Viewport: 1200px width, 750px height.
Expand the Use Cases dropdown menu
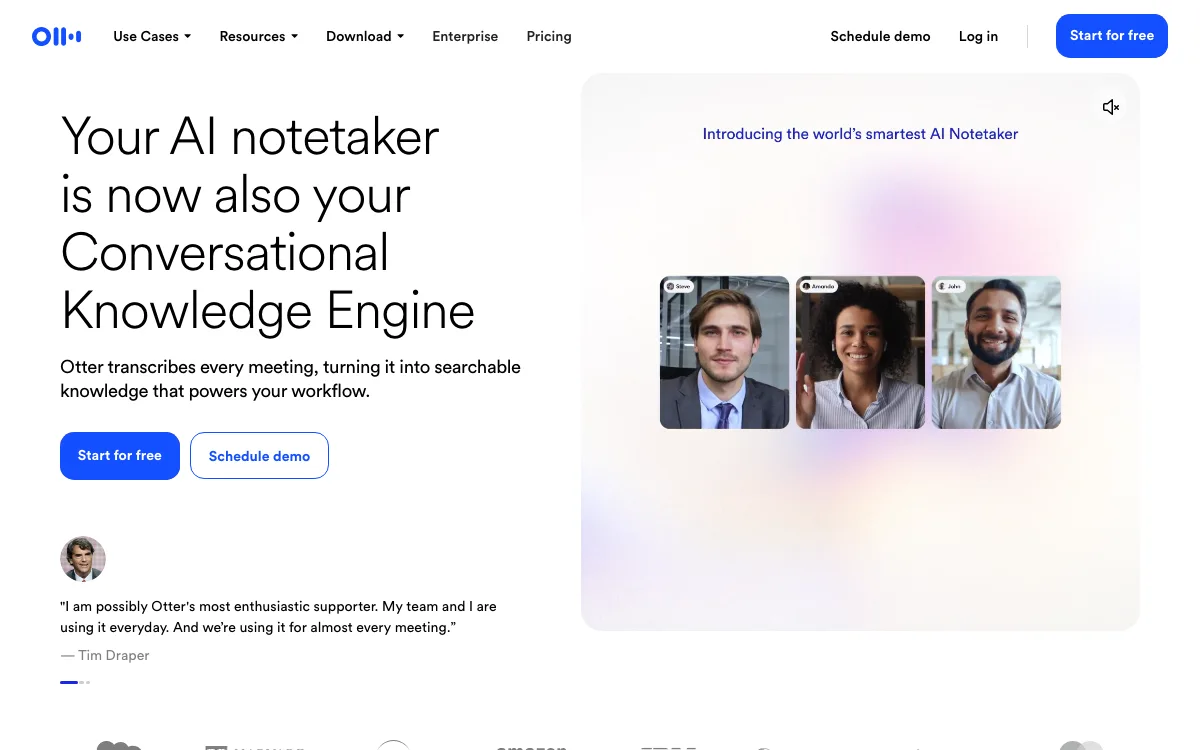coord(152,36)
